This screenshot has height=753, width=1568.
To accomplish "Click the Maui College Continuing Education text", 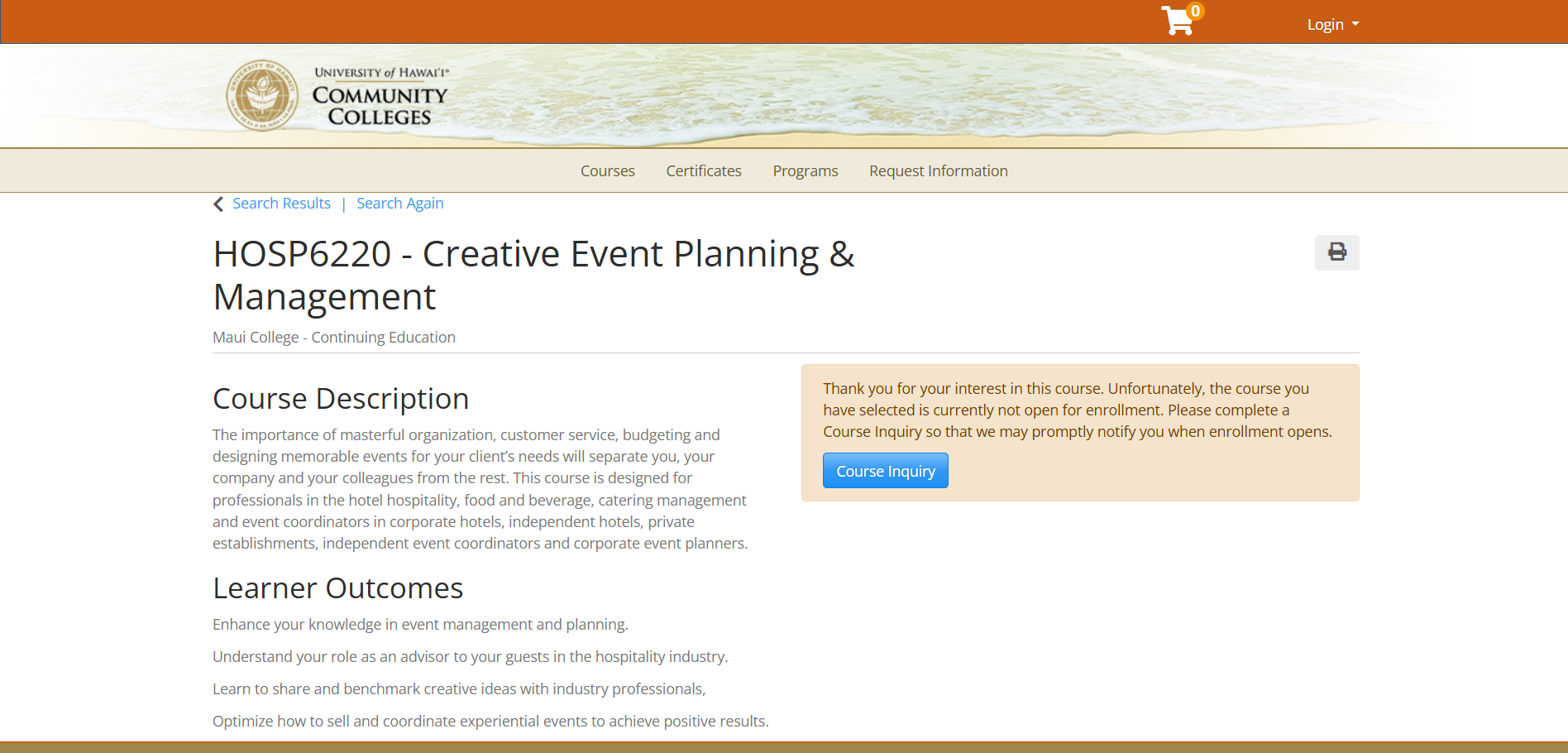I will 334,338.
